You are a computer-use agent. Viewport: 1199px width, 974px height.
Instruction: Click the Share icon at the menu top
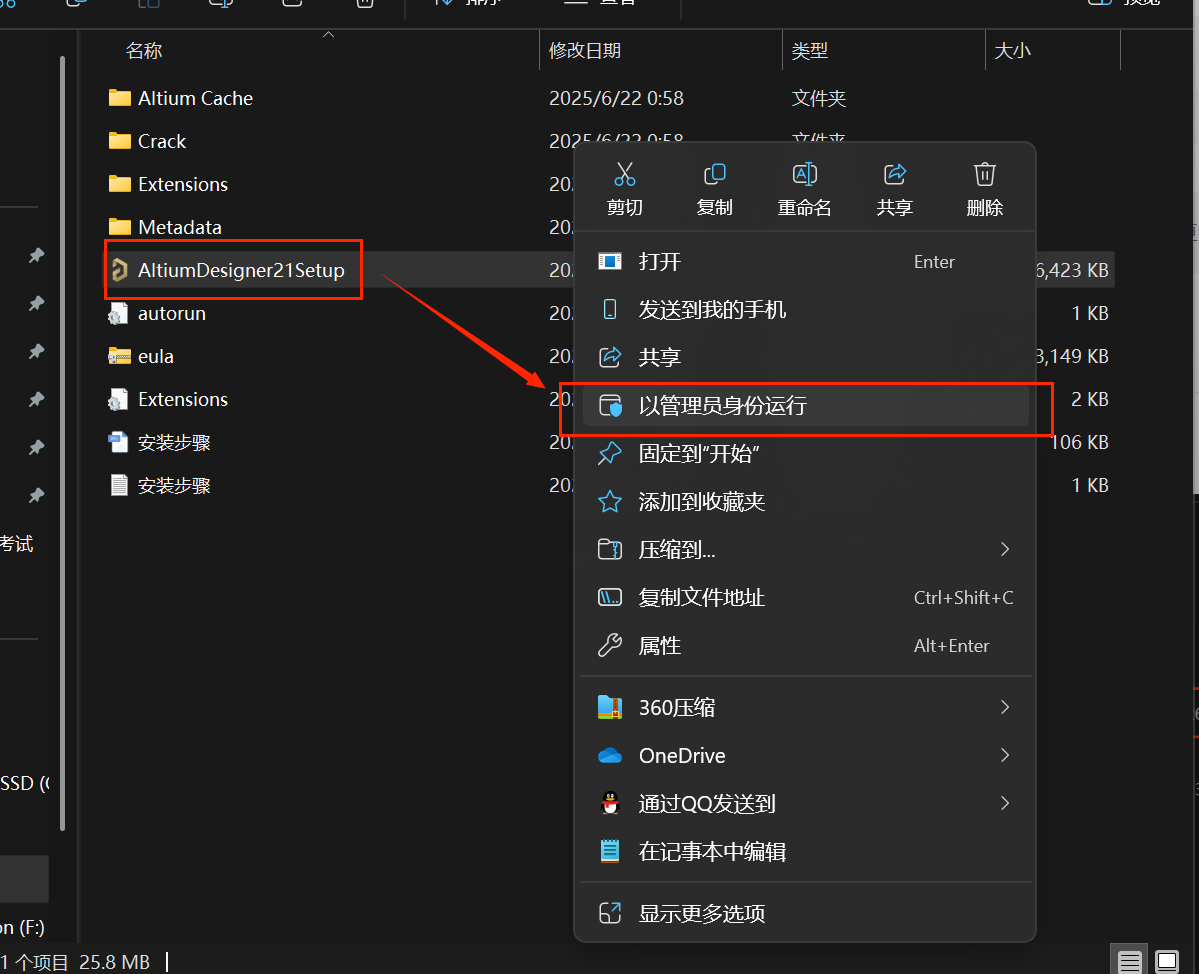coord(895,174)
